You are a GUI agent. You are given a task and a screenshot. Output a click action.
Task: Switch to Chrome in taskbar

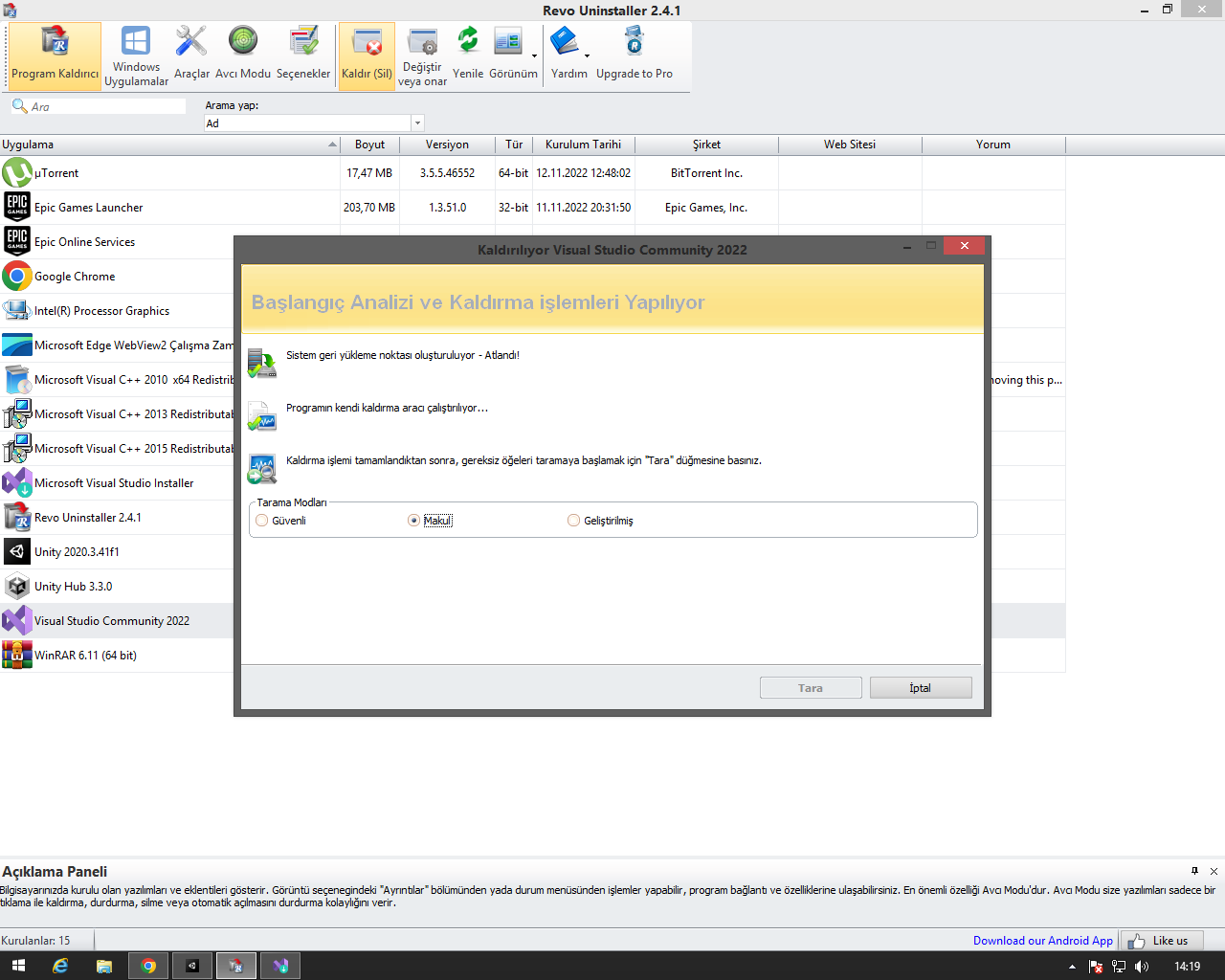click(x=148, y=966)
